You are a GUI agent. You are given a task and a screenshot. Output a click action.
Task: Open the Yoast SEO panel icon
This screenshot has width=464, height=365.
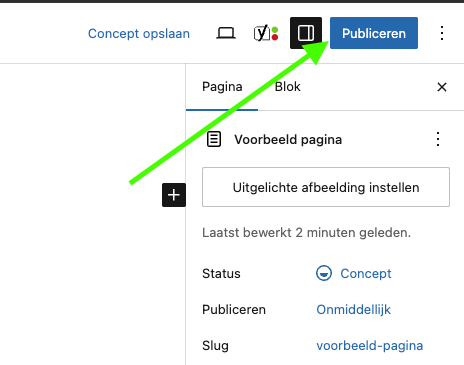coord(266,33)
